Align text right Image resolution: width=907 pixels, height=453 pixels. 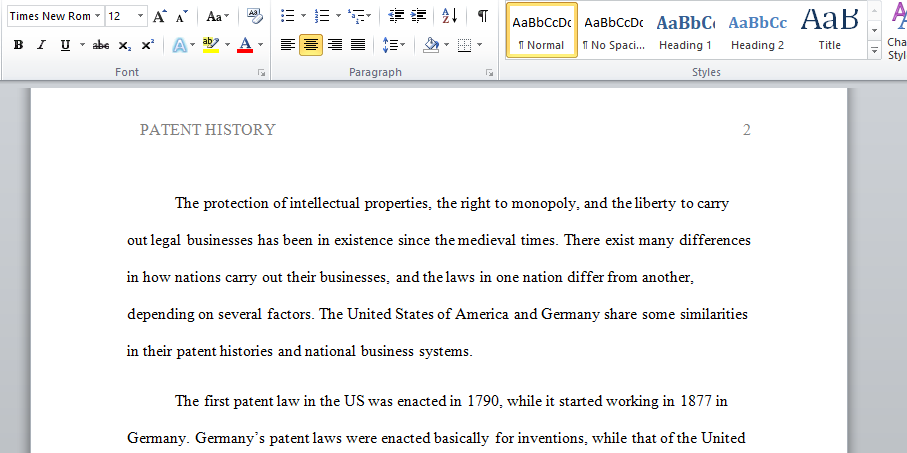(x=335, y=45)
